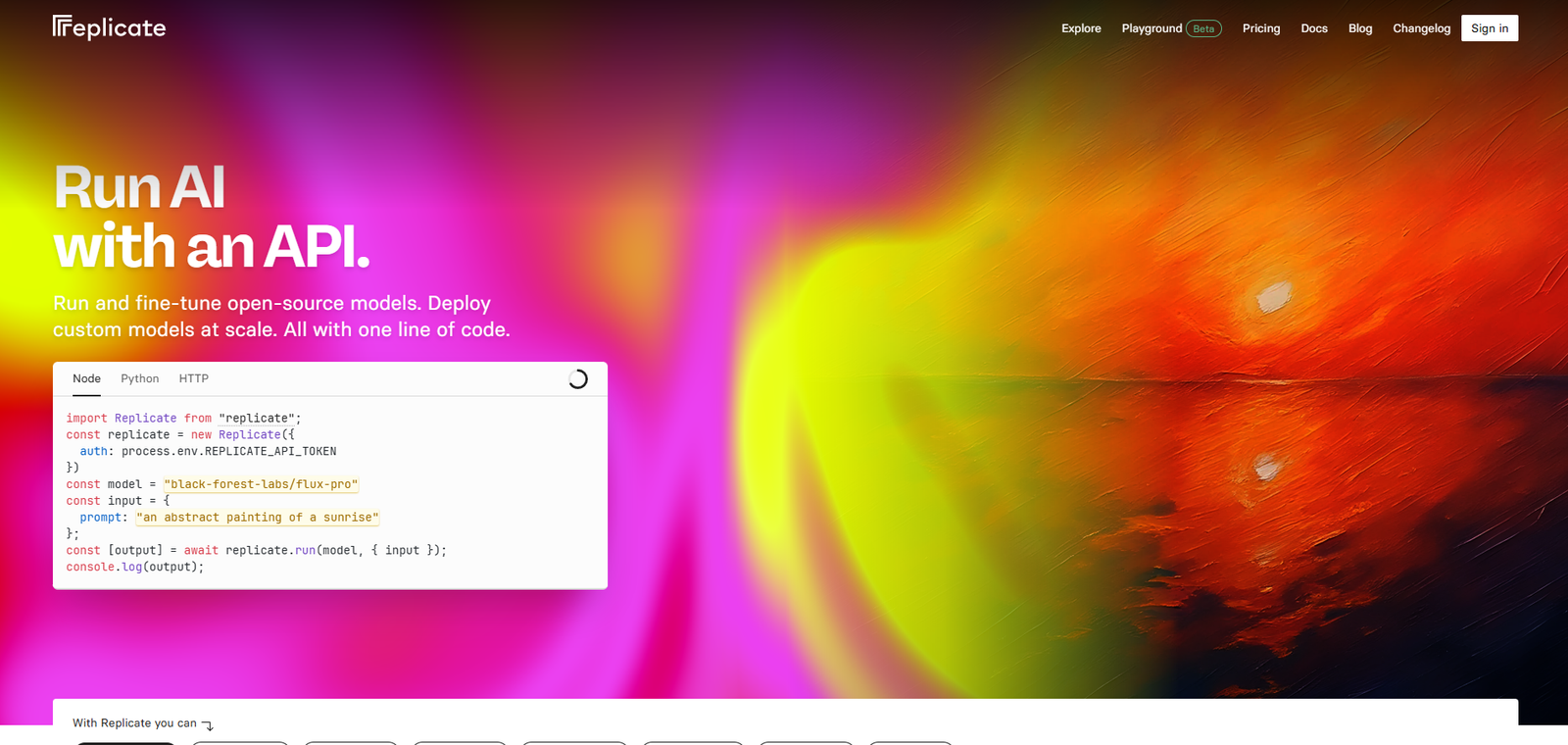Viewport: 1568px width, 745px height.
Task: Select the Node code tab
Action: [x=86, y=378]
